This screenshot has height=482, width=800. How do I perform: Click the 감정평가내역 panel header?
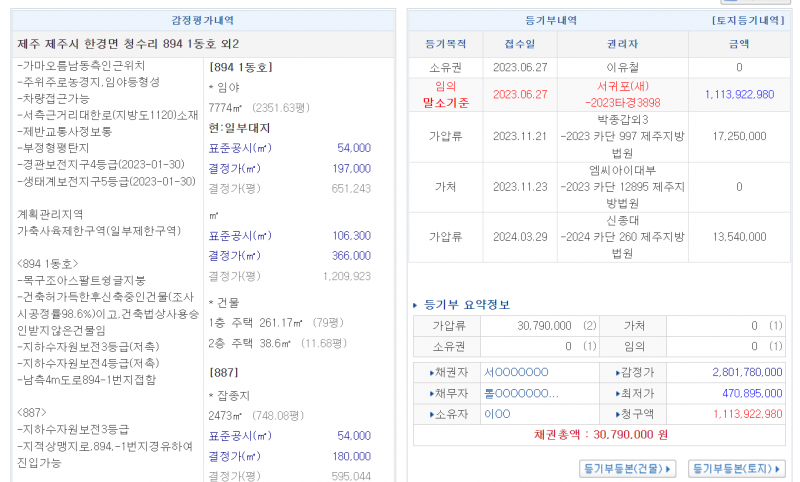pos(203,20)
